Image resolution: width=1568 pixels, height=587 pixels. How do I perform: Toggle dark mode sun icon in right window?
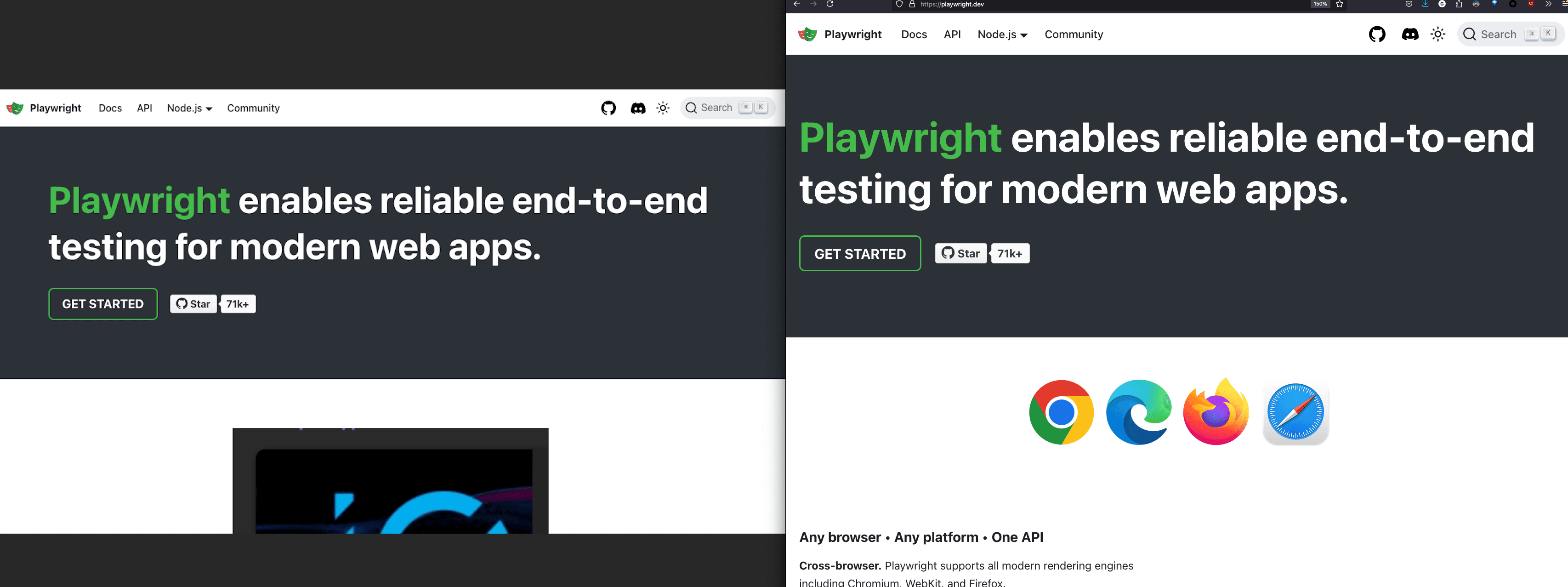tap(1438, 34)
